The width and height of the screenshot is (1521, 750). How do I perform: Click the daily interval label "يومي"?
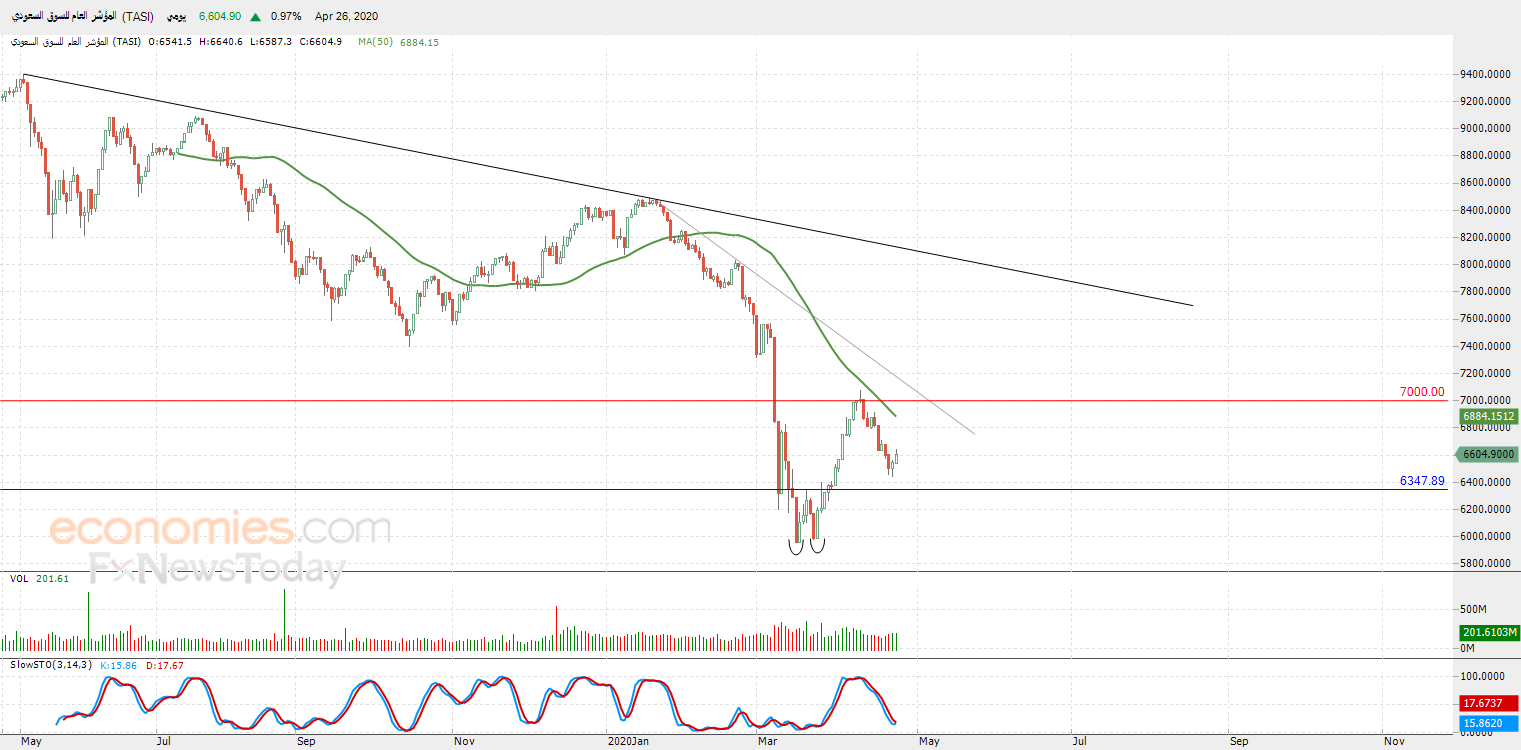pos(176,17)
